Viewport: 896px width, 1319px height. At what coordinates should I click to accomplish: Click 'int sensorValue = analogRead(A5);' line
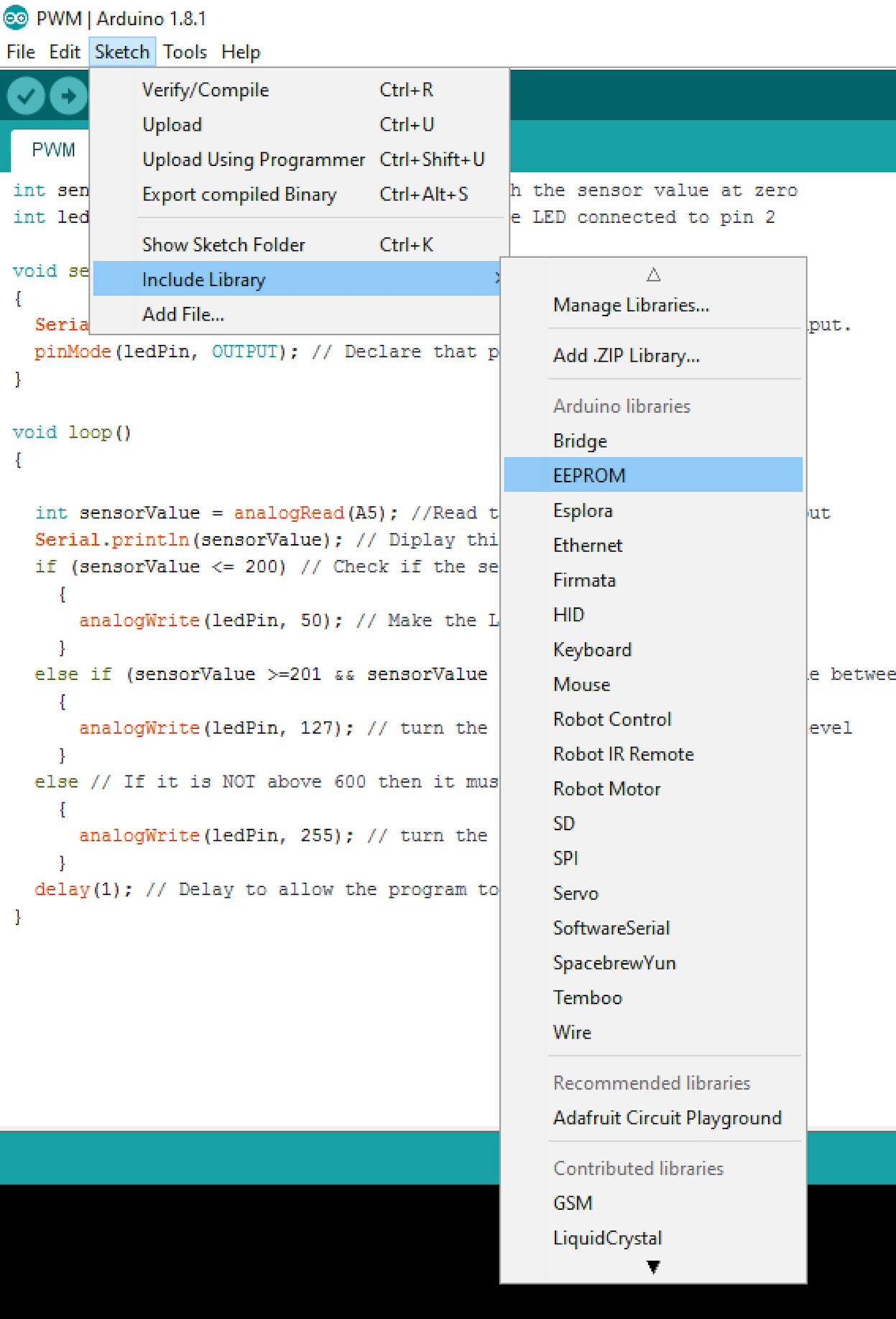click(217, 513)
